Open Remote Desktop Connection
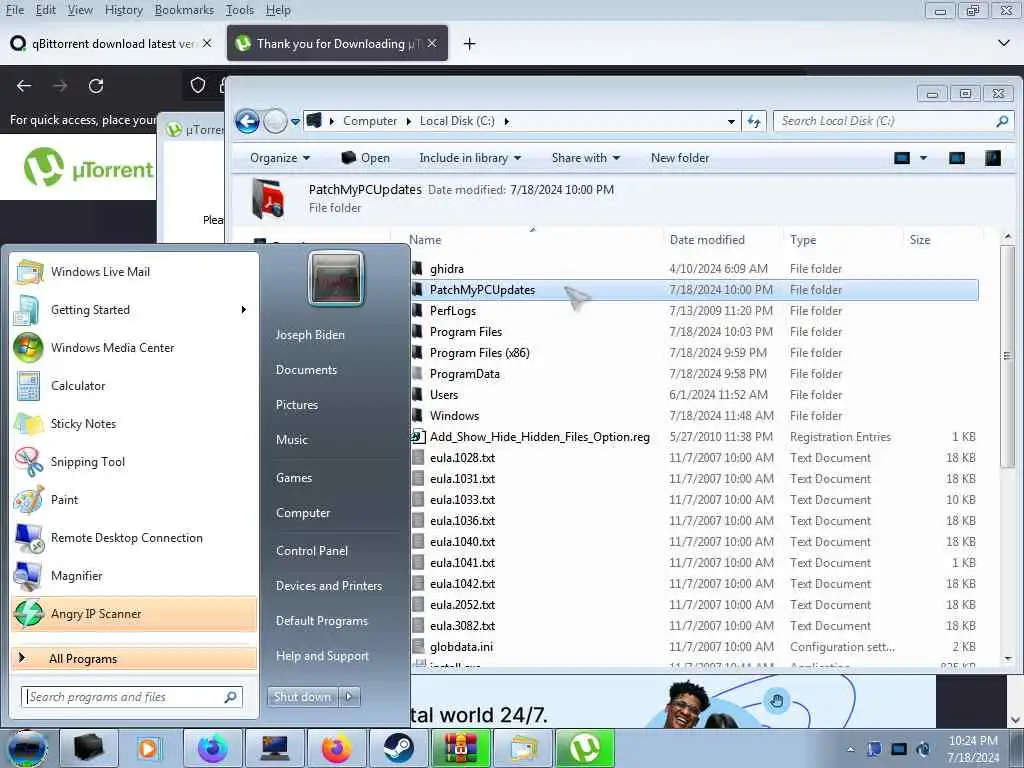 click(x=134, y=537)
